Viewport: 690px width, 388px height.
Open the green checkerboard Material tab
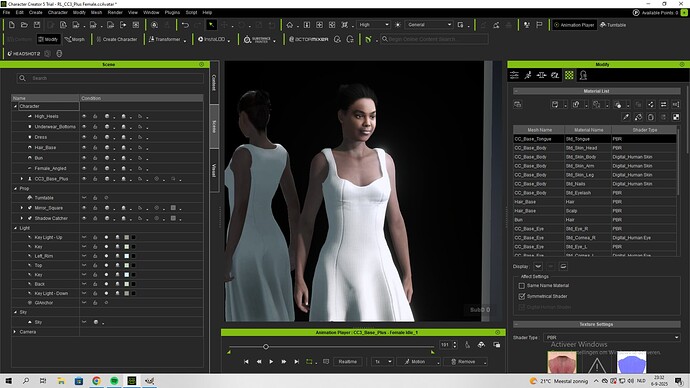tap(569, 75)
